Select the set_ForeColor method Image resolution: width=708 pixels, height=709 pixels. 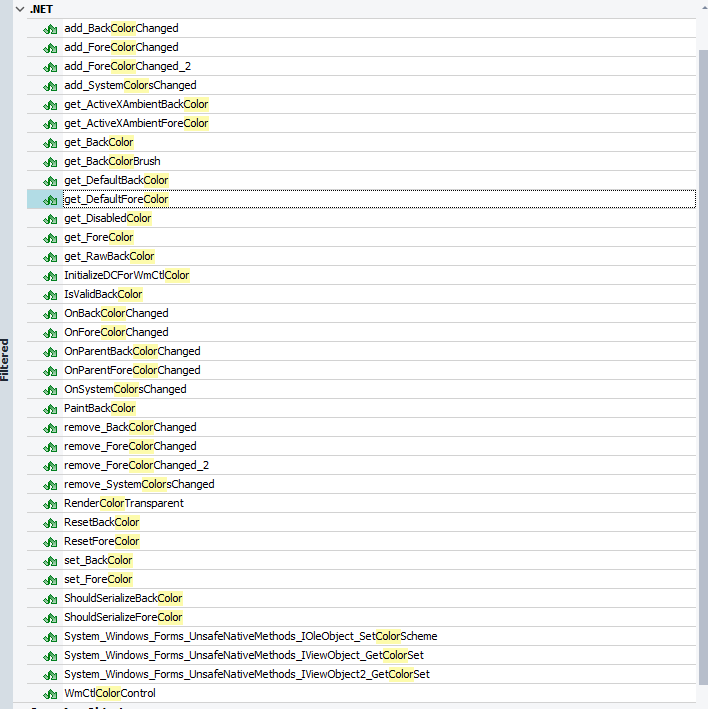361,579
